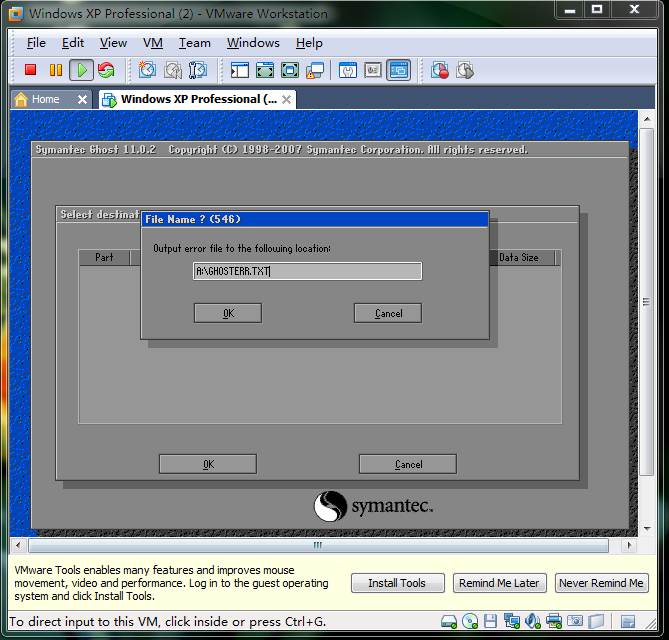
Task: Click the vertical scrollbar thumb
Action: pos(647,302)
